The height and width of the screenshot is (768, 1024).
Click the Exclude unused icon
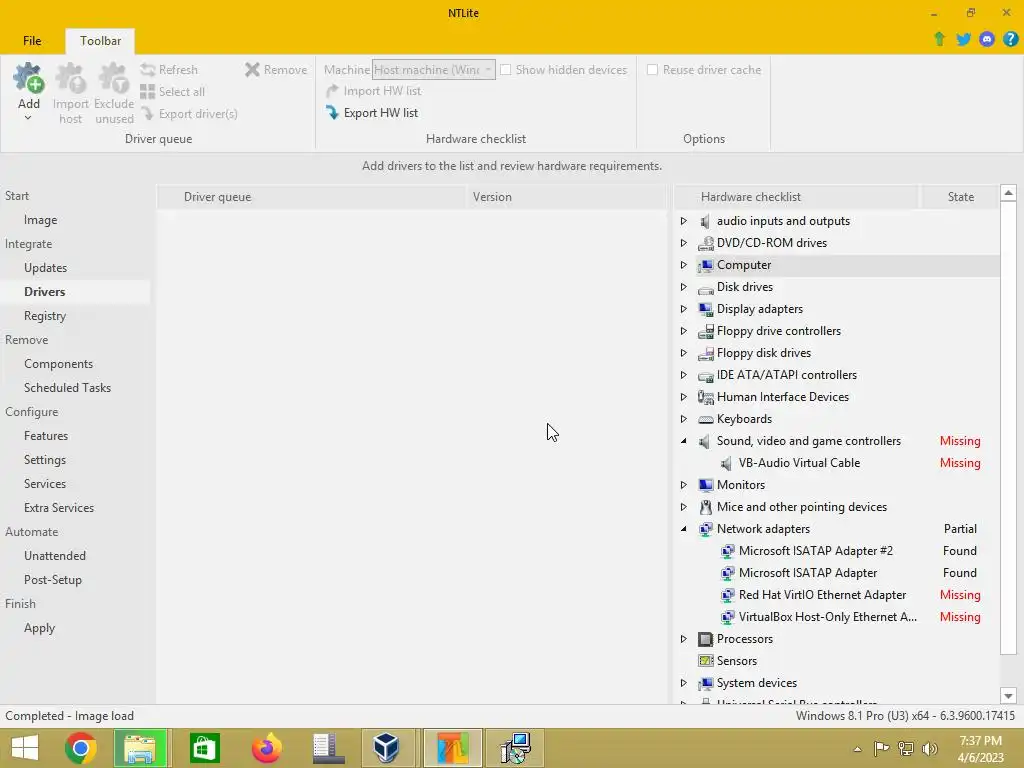(x=114, y=78)
